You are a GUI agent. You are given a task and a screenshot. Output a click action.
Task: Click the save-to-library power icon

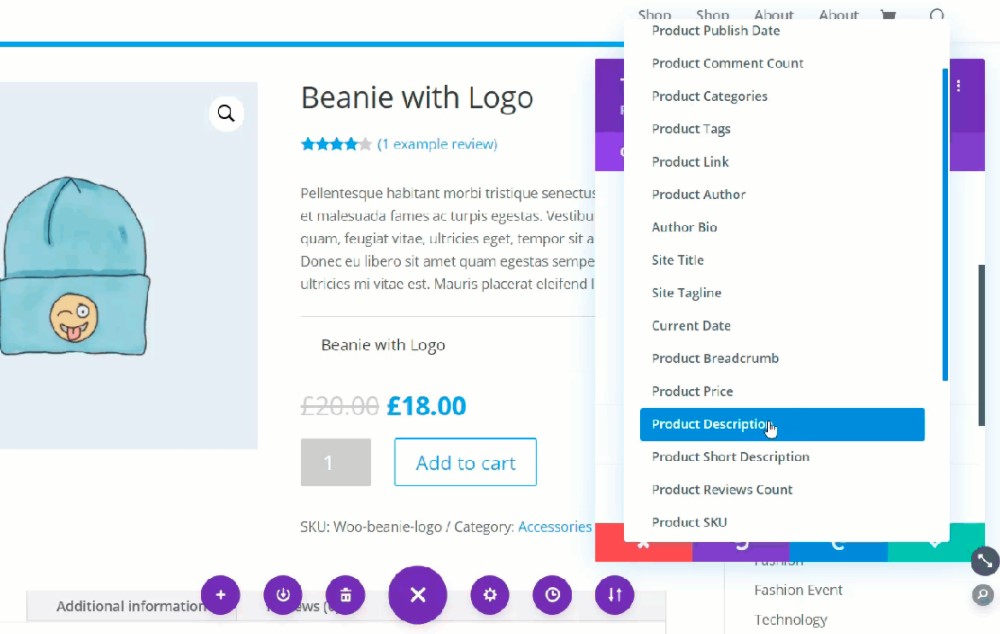(283, 595)
